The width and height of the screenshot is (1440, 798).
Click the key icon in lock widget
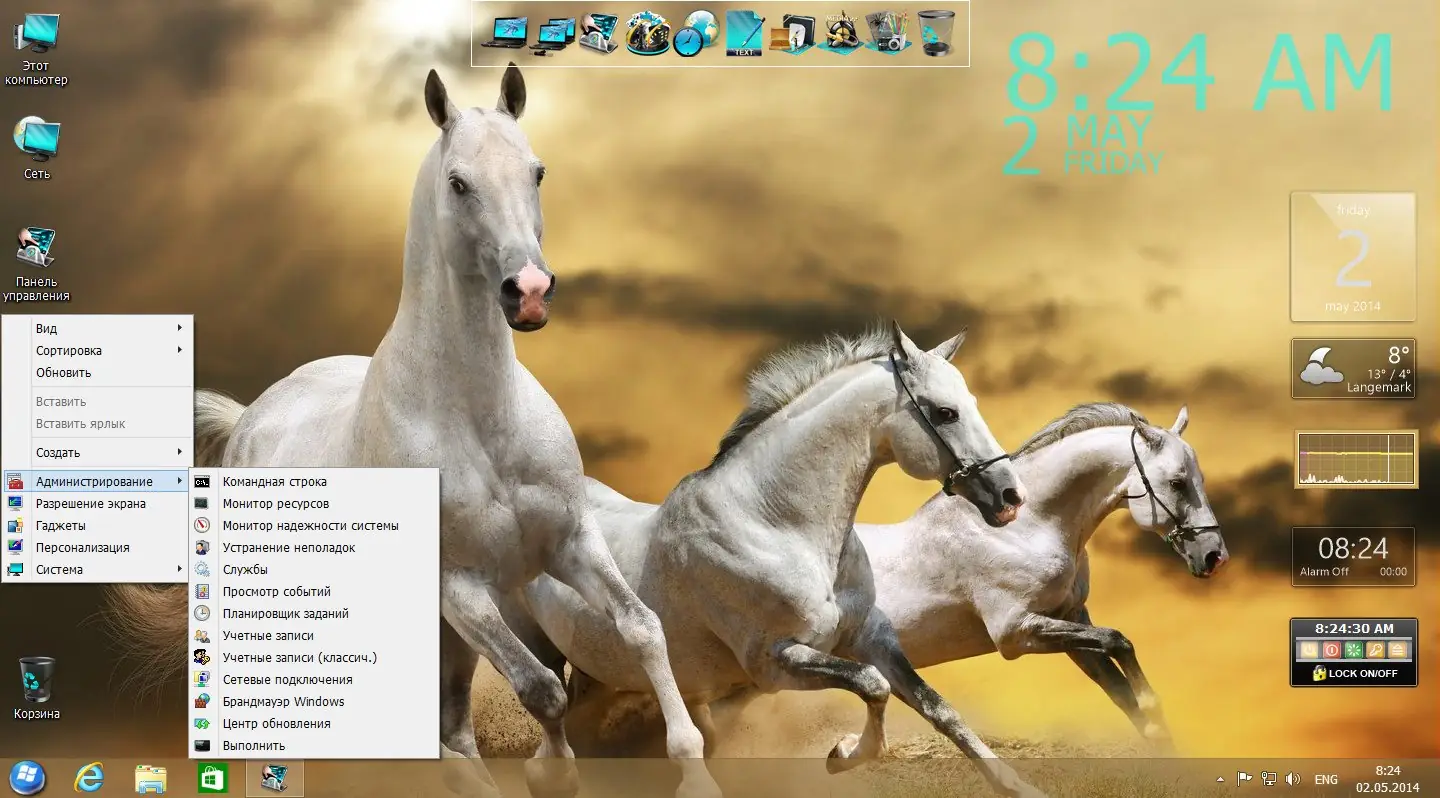1376,650
